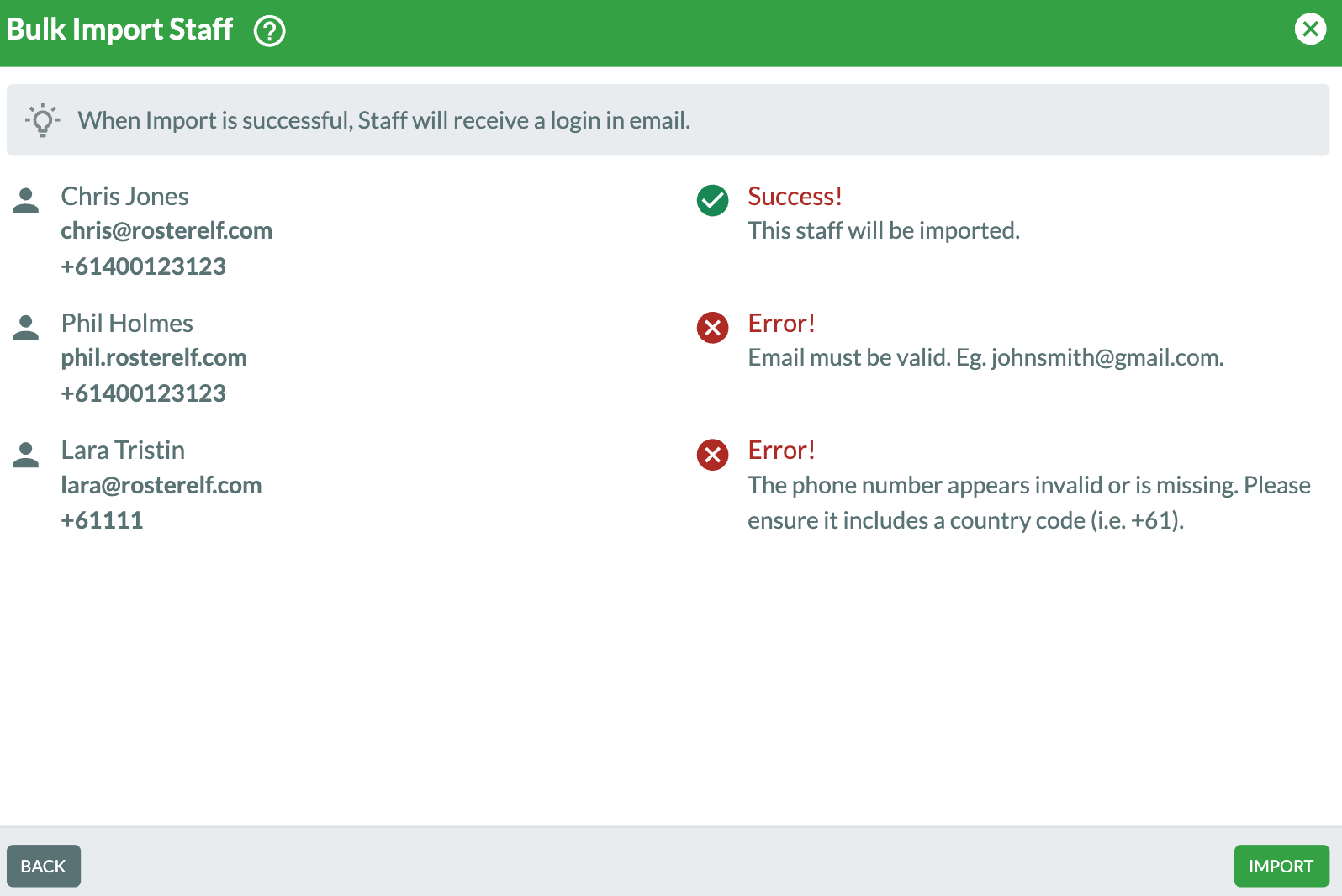
Task: Click the person icon for Chris Jones
Action: 26,201
